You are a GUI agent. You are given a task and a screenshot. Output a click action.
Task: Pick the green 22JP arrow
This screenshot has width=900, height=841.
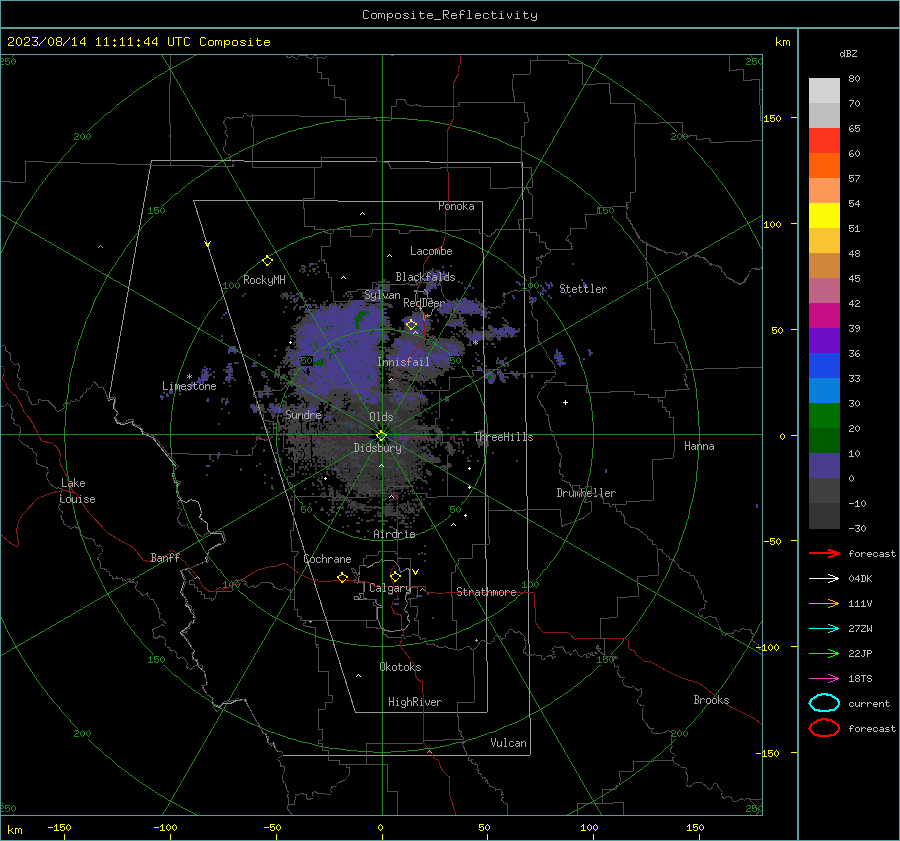tap(824, 653)
